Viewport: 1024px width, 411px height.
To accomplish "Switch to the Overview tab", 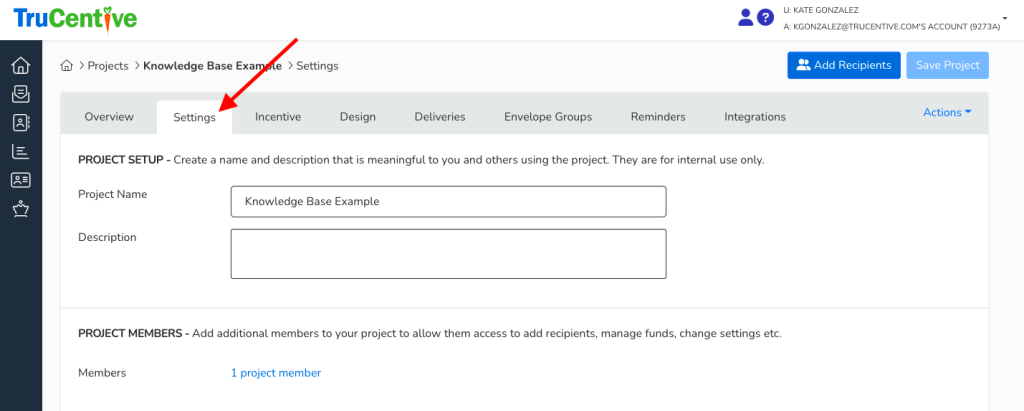I will coord(109,117).
